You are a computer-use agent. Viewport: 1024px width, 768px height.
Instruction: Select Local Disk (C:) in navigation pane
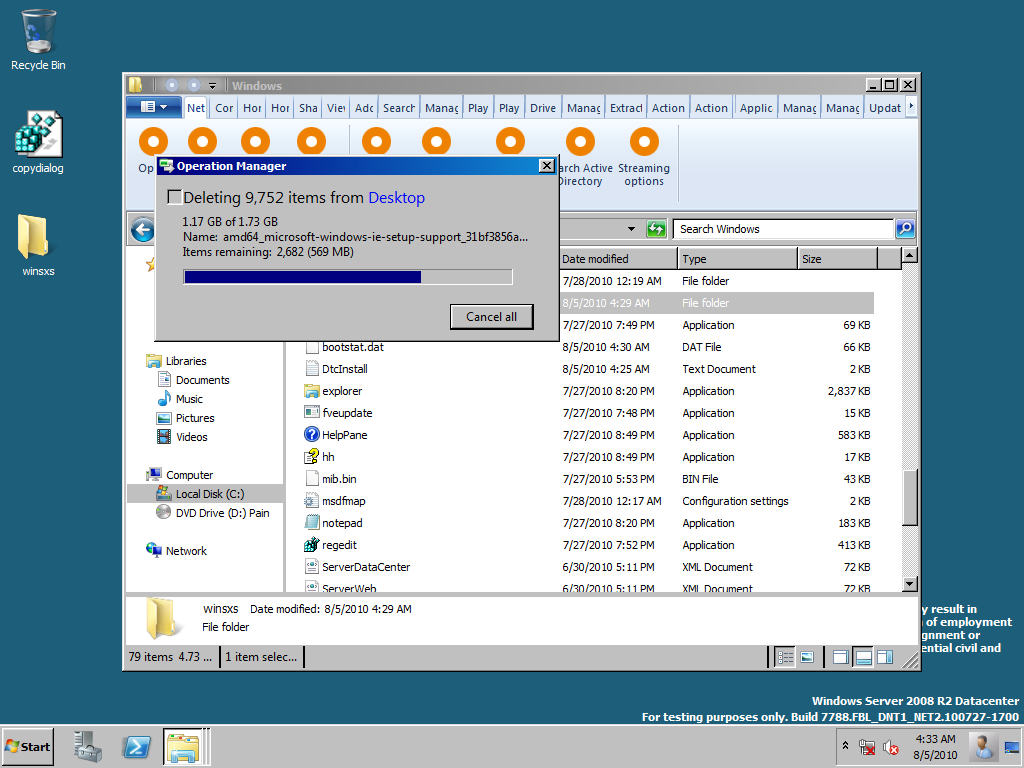click(x=206, y=494)
